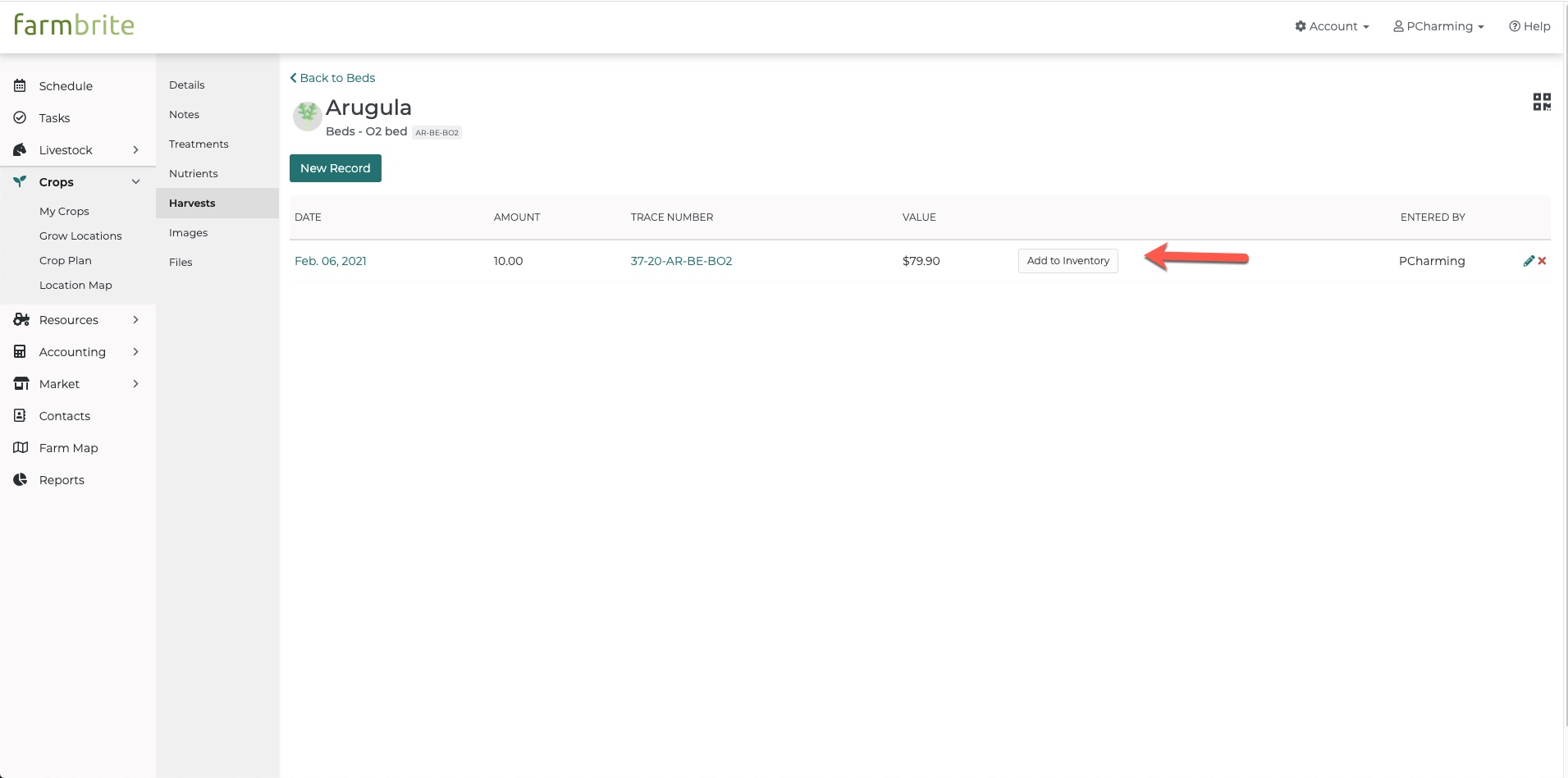The image size is (1568, 778).
Task: Open the farmbrite logo home link
Action: 74,25
